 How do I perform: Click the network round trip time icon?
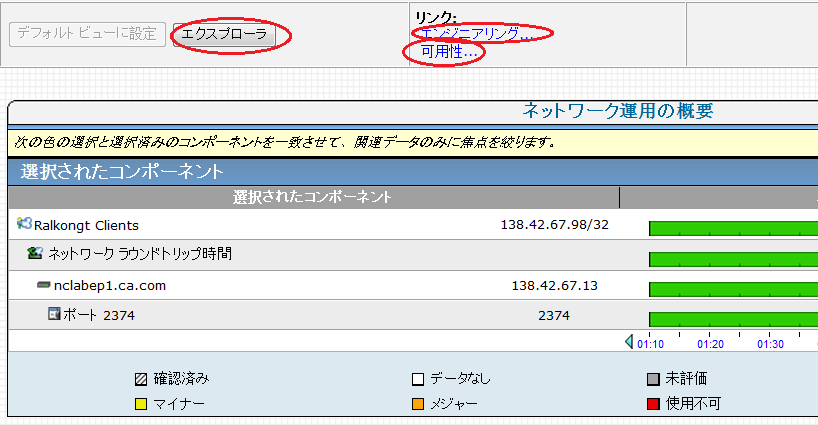coord(35,253)
